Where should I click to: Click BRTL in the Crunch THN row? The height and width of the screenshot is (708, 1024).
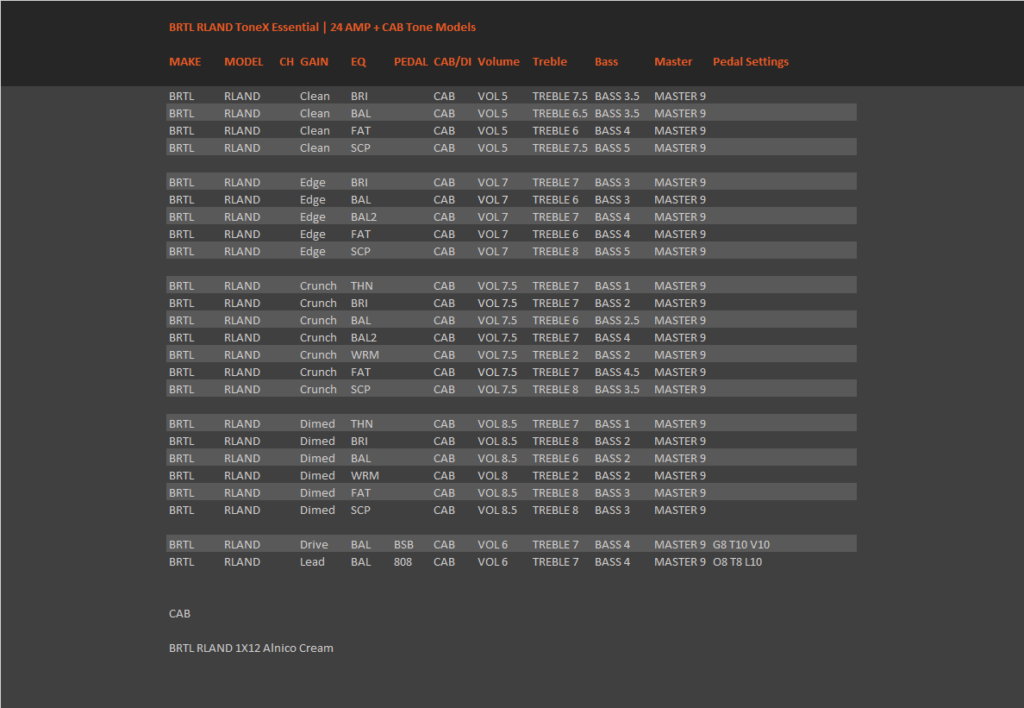pos(182,286)
